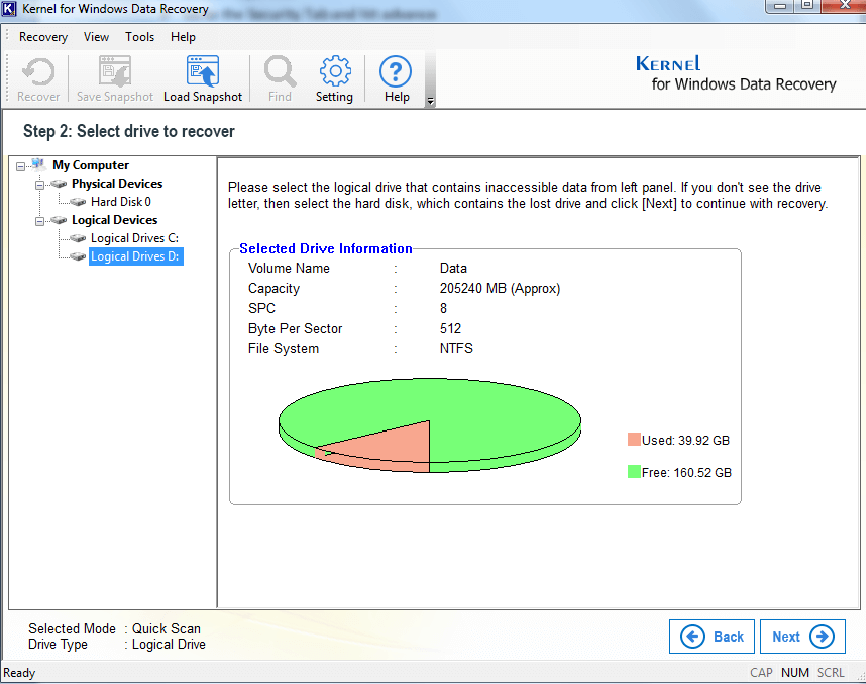Click the Kernel app icon in title bar
Image resolution: width=866 pixels, height=684 pixels.
click(9, 9)
